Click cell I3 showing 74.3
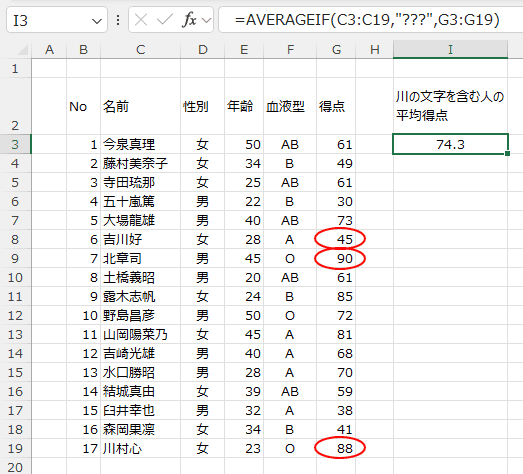Screen dimensions: 523x474 coord(450,144)
